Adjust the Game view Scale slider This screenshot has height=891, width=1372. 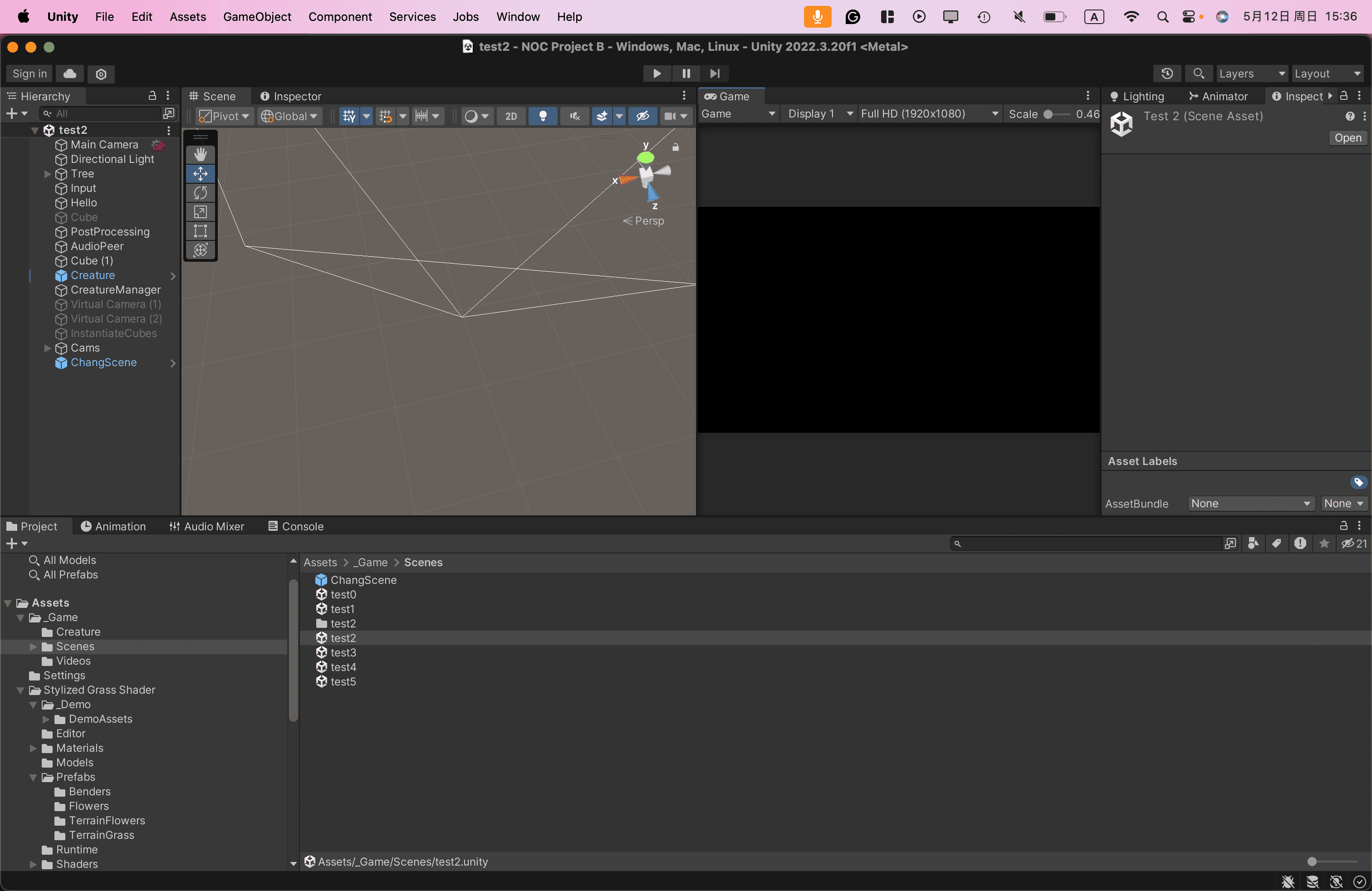point(1049,114)
